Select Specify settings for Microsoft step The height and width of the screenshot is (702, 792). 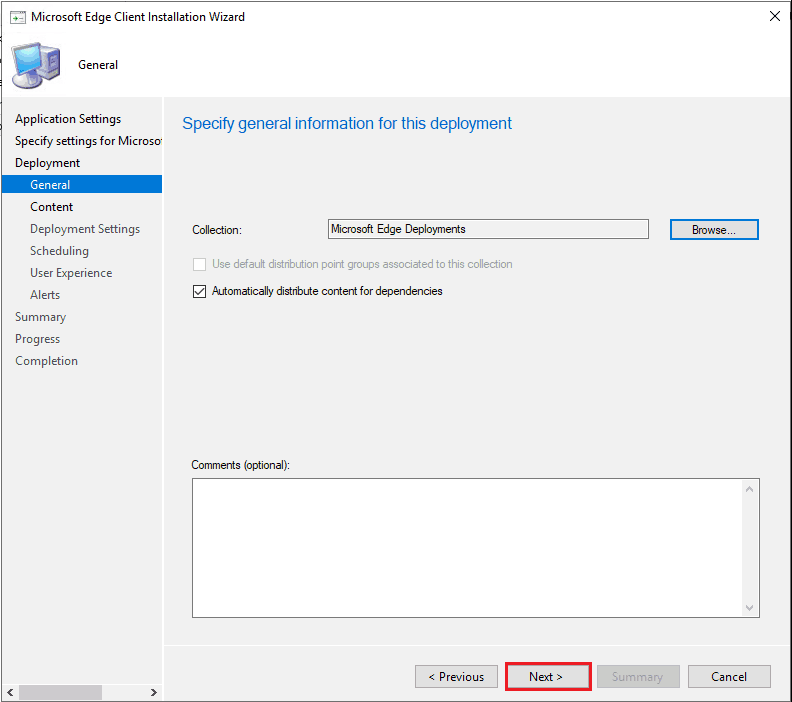coord(88,141)
